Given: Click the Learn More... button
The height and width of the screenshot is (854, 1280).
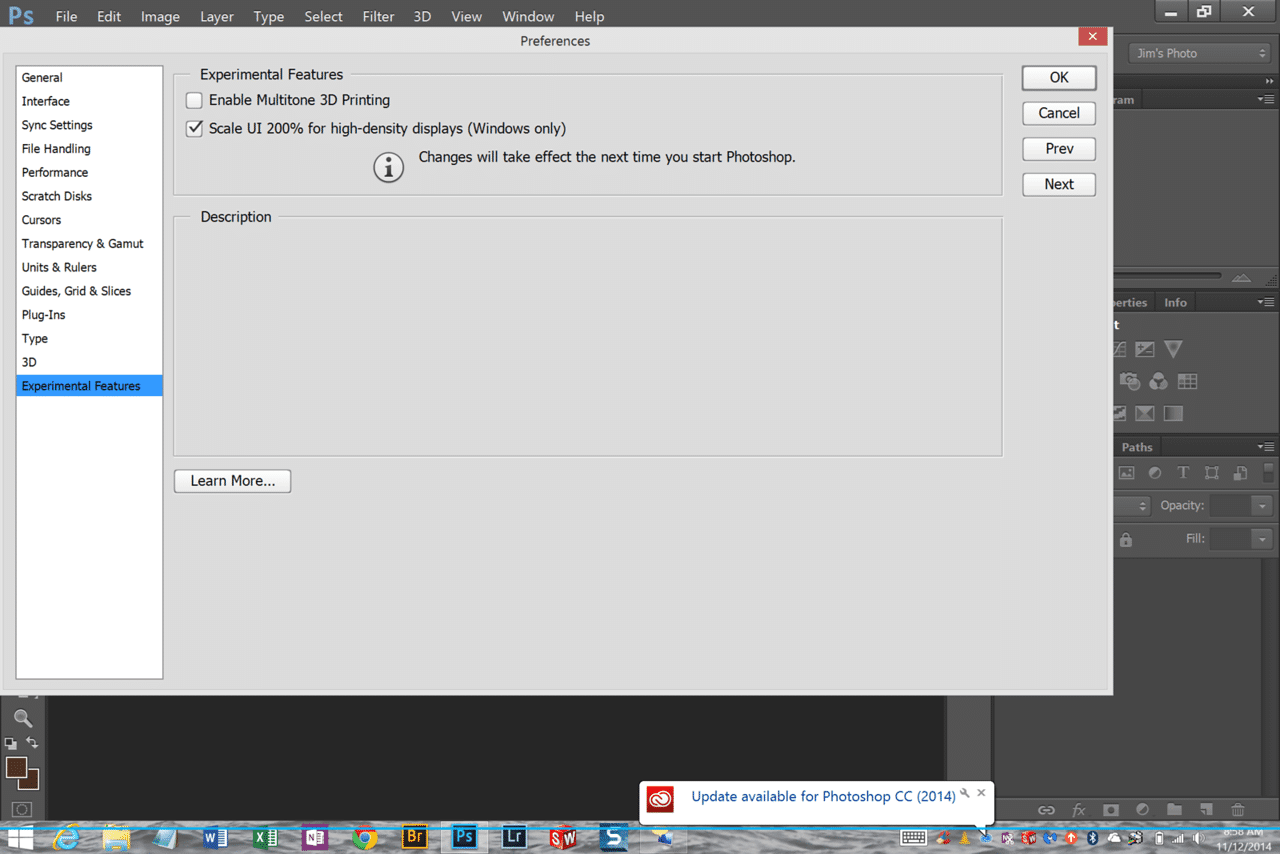Looking at the screenshot, I should click(x=232, y=481).
